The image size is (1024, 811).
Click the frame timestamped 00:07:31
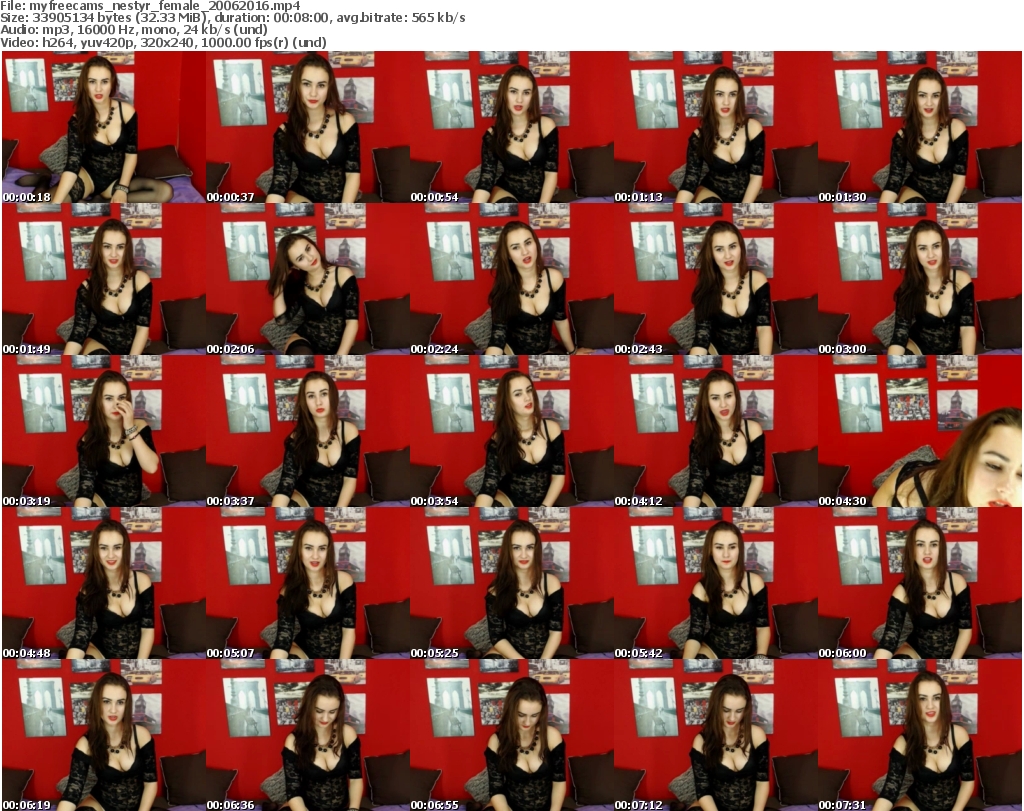click(920, 735)
